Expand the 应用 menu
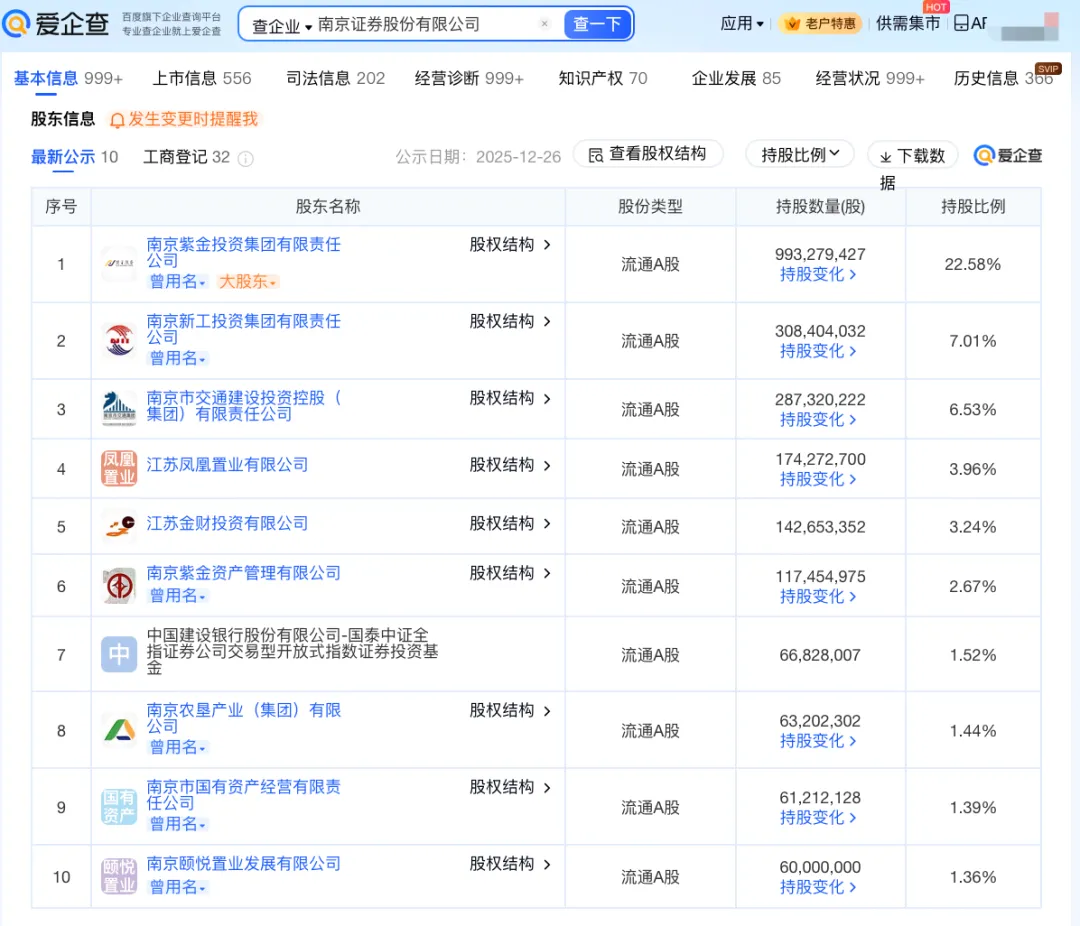The height and width of the screenshot is (926, 1080). (742, 23)
